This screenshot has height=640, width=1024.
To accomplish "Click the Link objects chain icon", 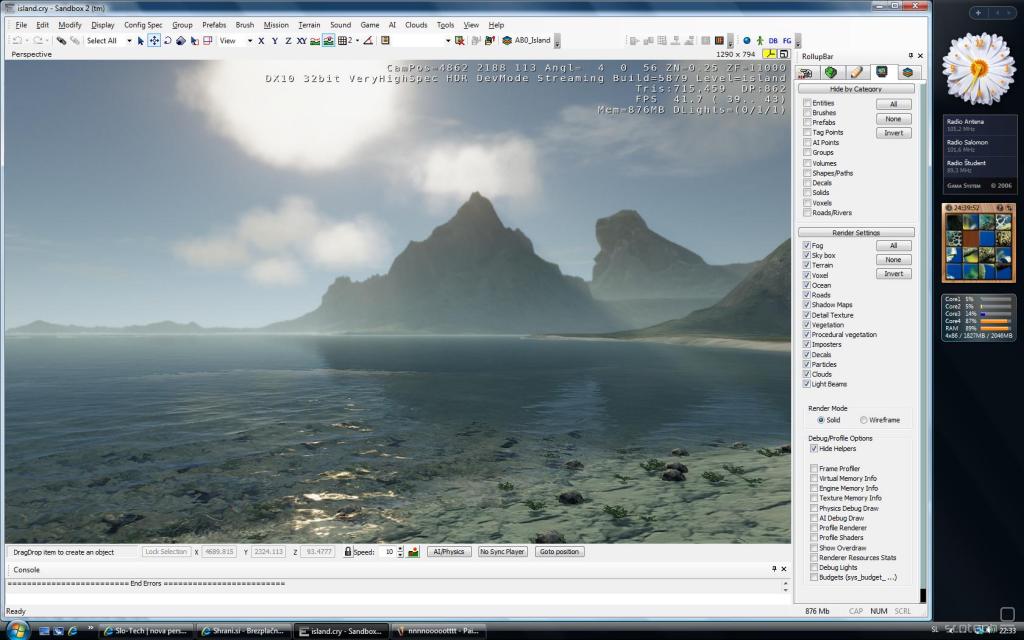I will [61, 40].
